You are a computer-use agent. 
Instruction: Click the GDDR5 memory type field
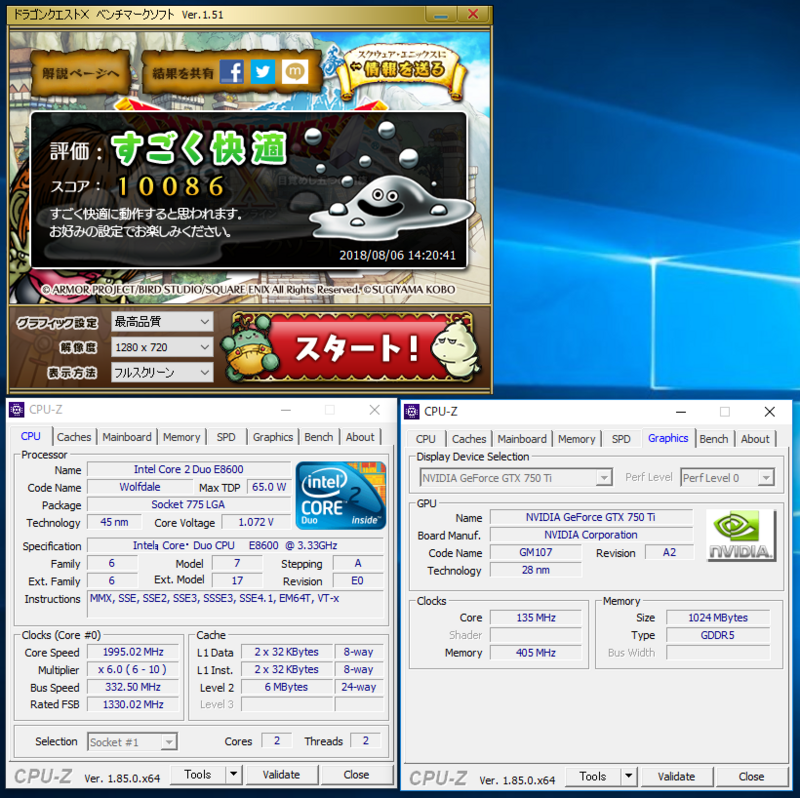pos(718,635)
